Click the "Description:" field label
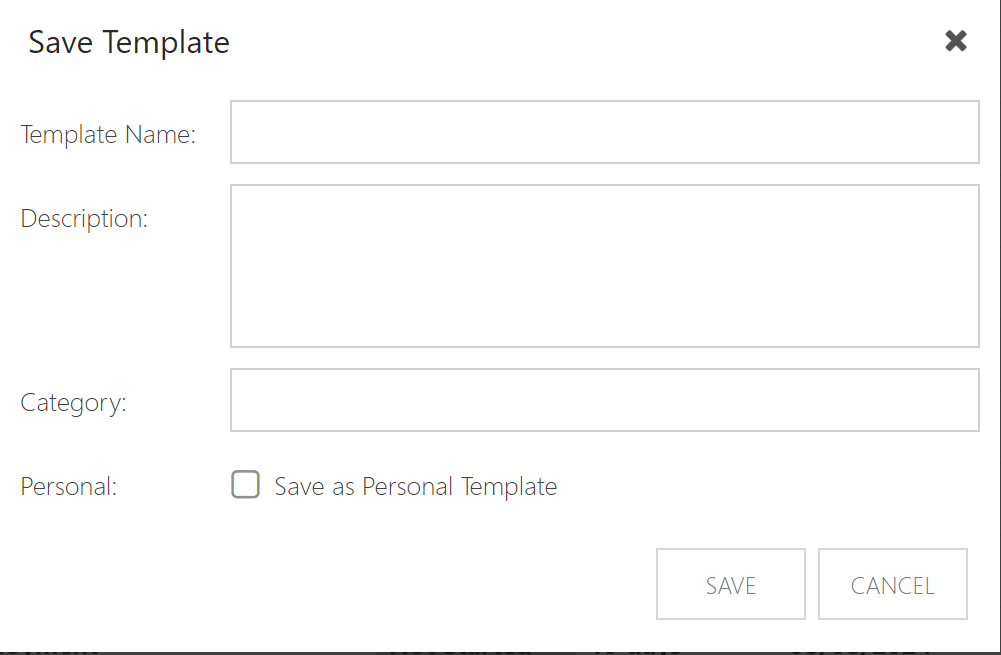Viewport: 1001px width, 655px height. pyautogui.click(x=84, y=219)
